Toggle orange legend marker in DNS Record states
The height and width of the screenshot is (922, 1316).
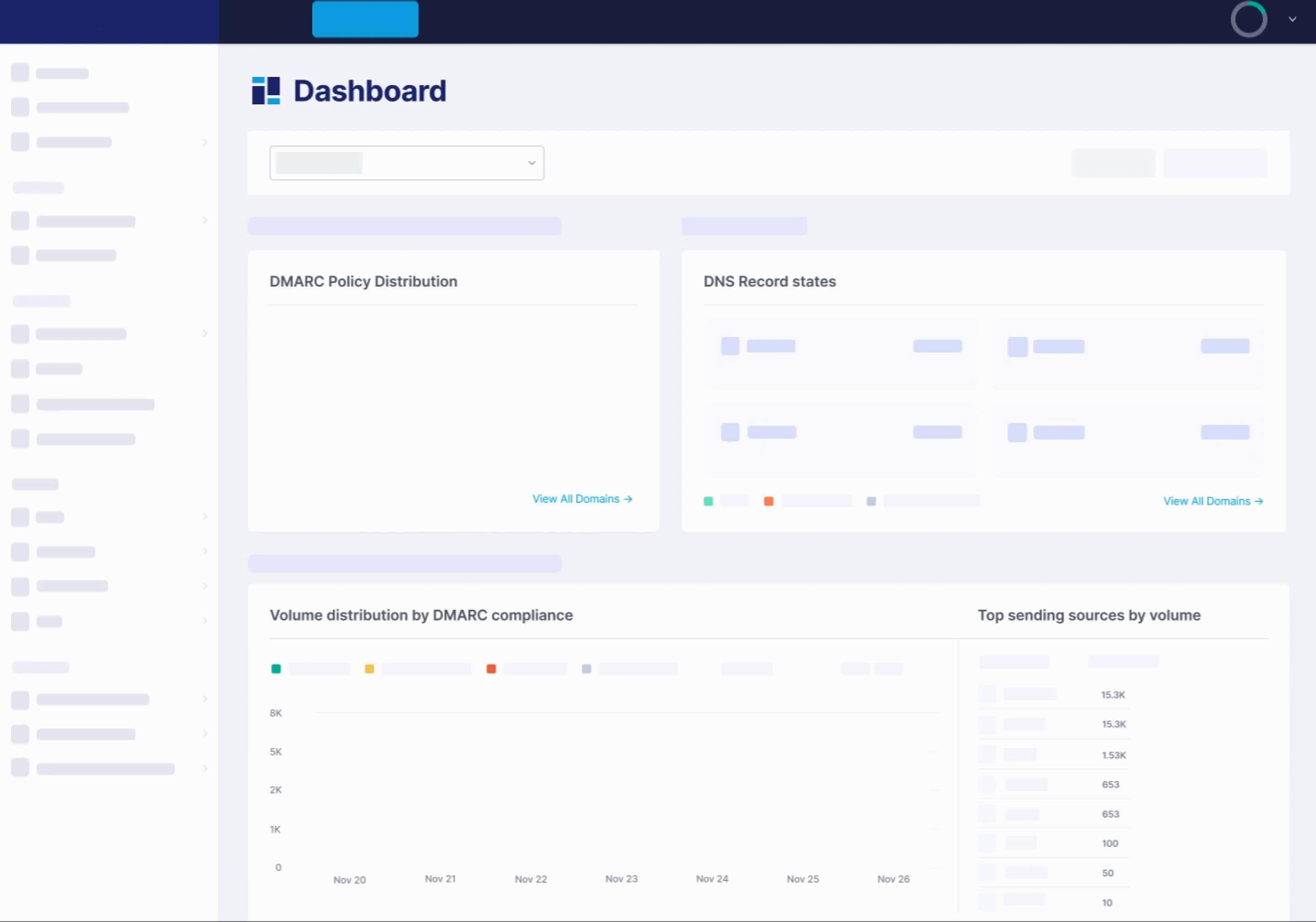[769, 501]
